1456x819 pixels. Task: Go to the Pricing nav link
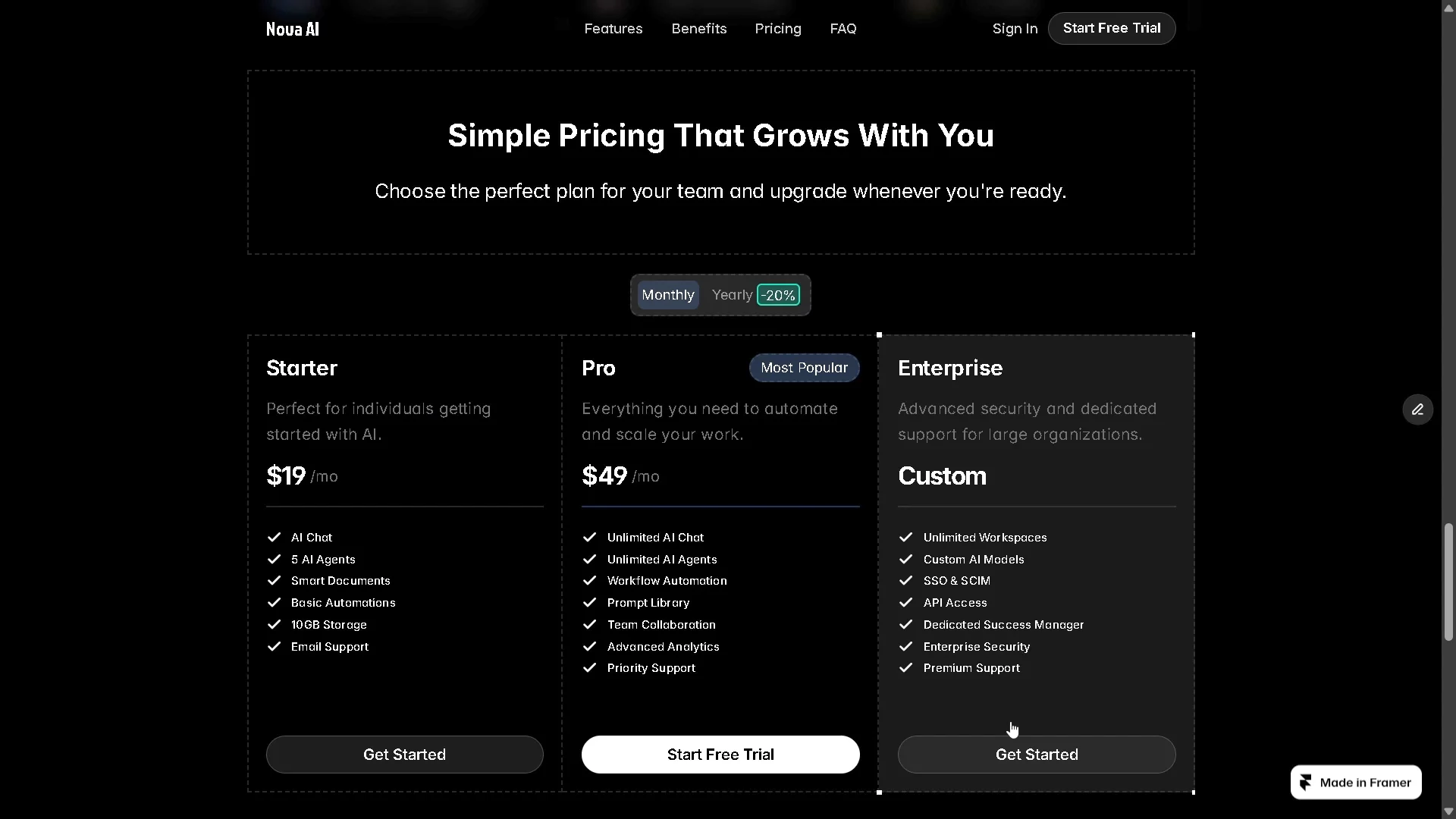click(x=777, y=29)
